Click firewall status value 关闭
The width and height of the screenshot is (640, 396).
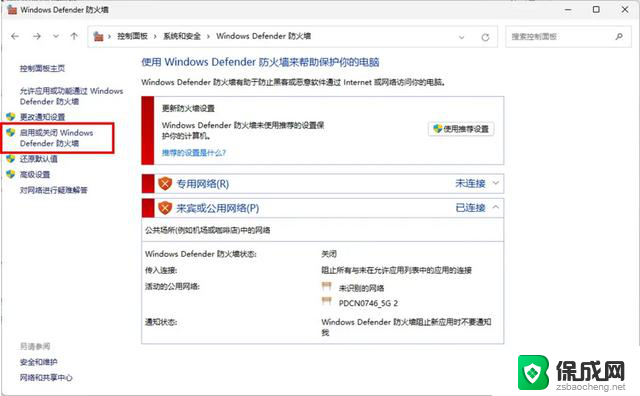(x=329, y=254)
